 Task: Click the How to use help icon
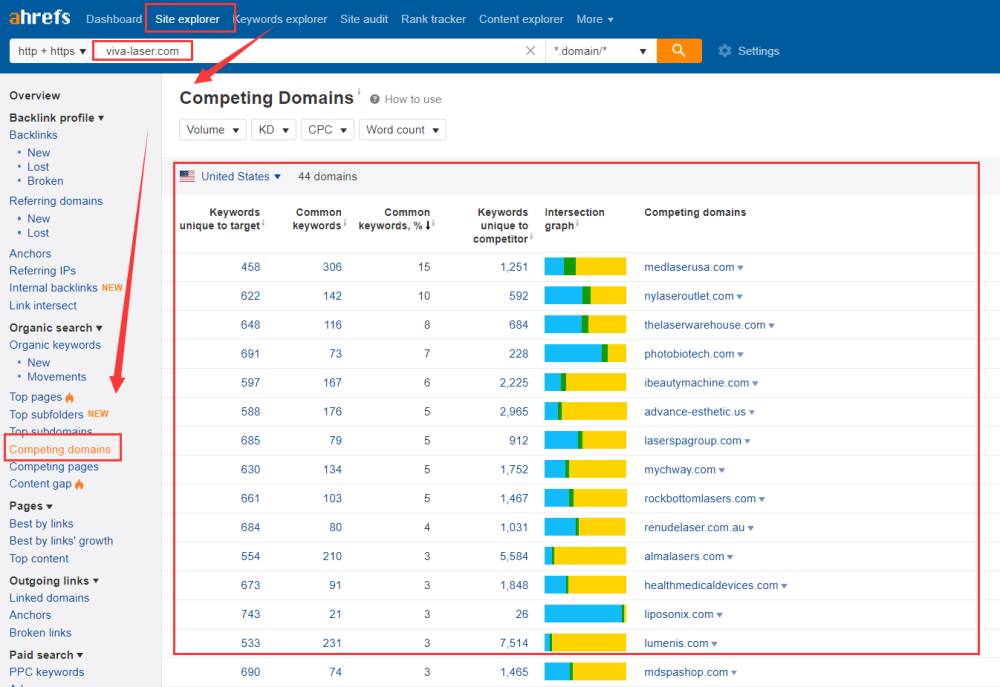pos(375,99)
